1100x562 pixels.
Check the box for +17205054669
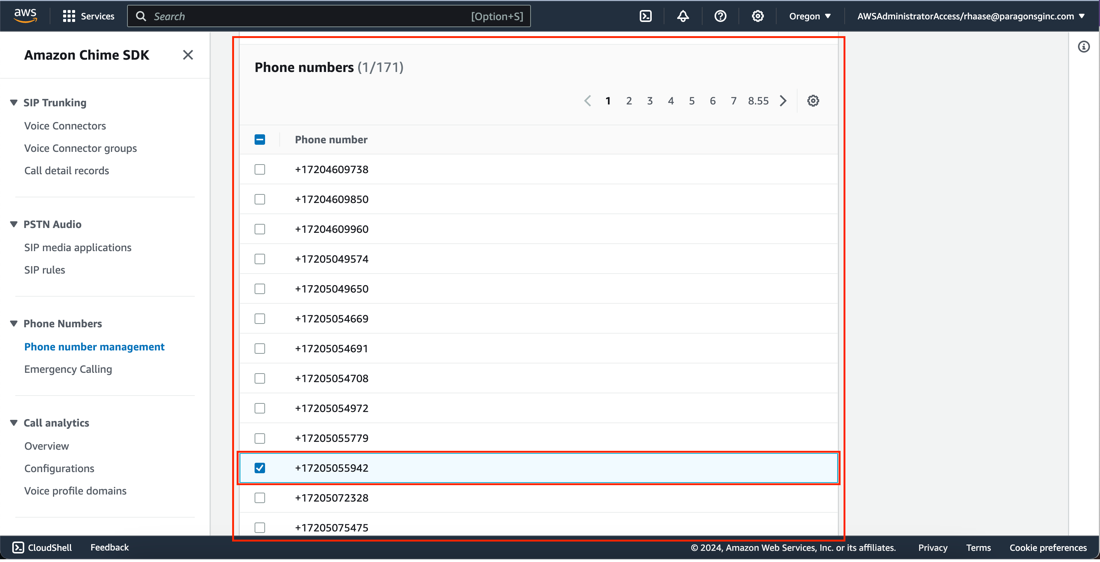coord(260,319)
